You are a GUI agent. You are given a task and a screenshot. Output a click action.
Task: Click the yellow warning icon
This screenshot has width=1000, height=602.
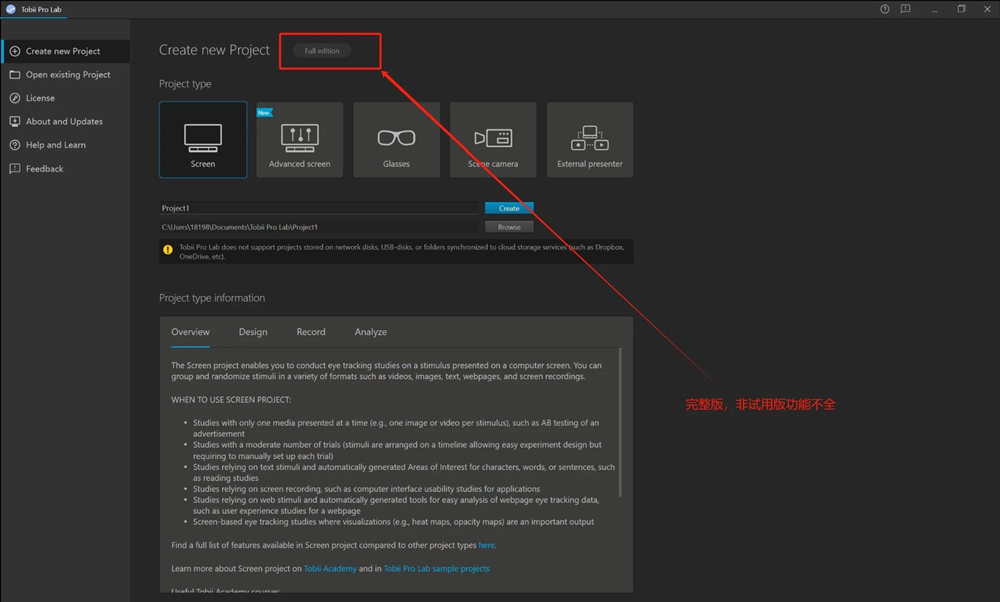(x=168, y=250)
